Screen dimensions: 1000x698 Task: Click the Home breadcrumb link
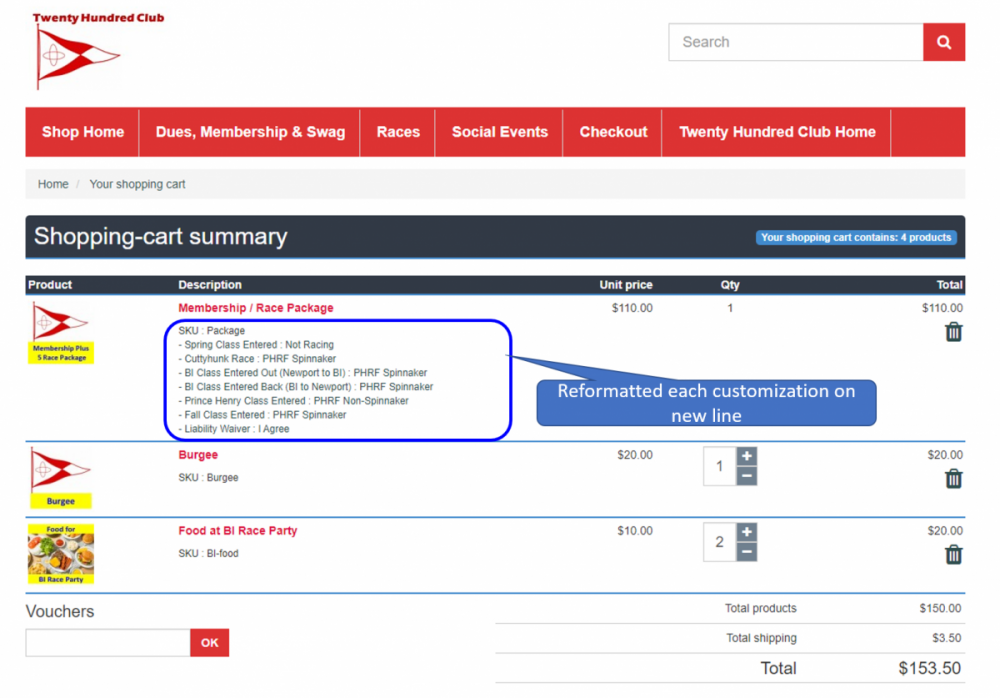pyautogui.click(x=53, y=184)
